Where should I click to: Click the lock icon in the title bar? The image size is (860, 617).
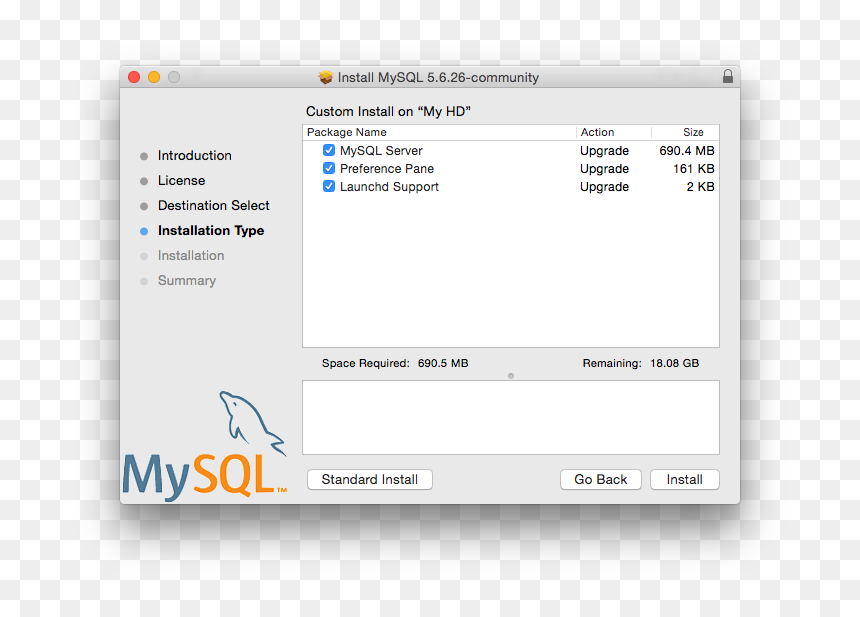pyautogui.click(x=728, y=76)
